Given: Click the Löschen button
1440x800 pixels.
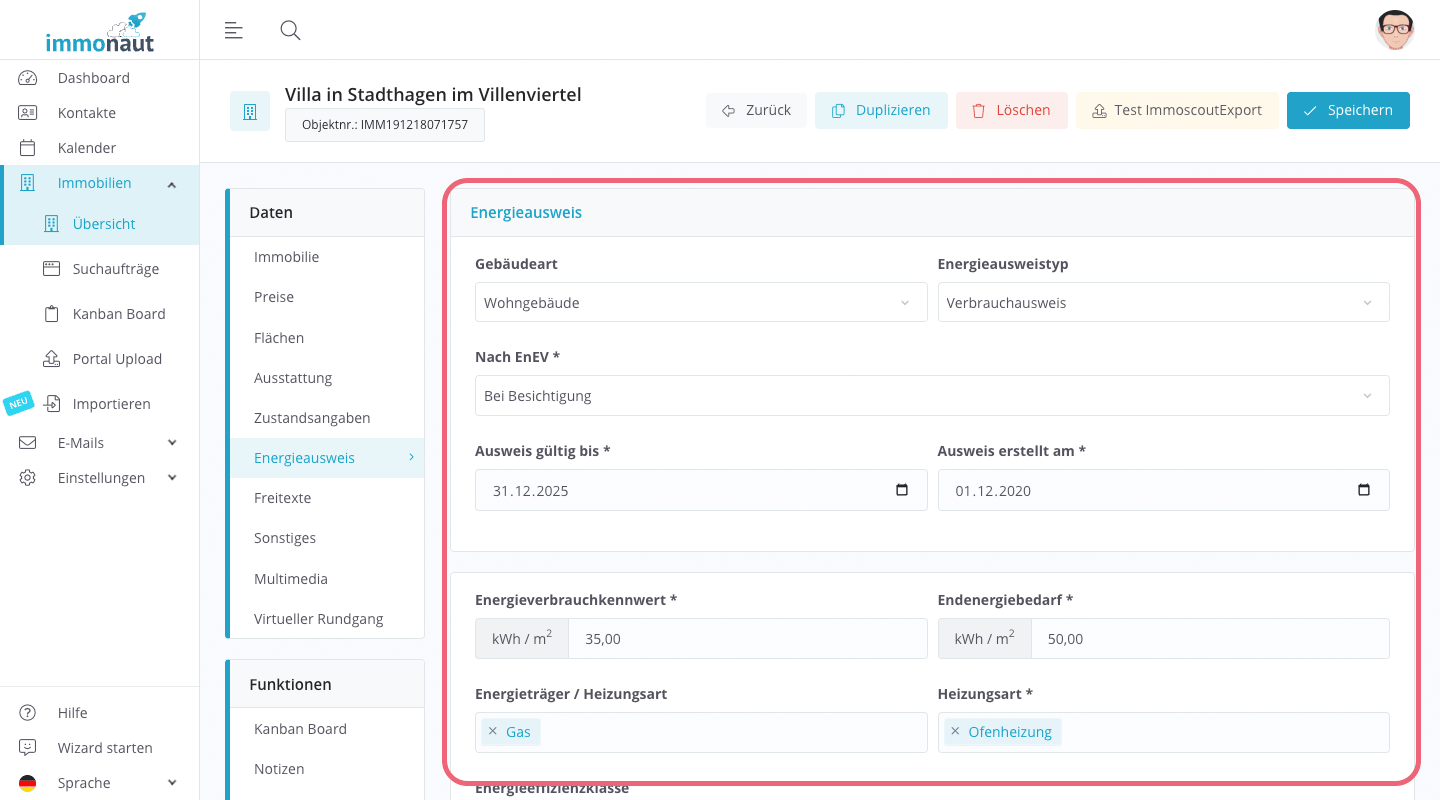Looking at the screenshot, I should tap(1011, 110).
